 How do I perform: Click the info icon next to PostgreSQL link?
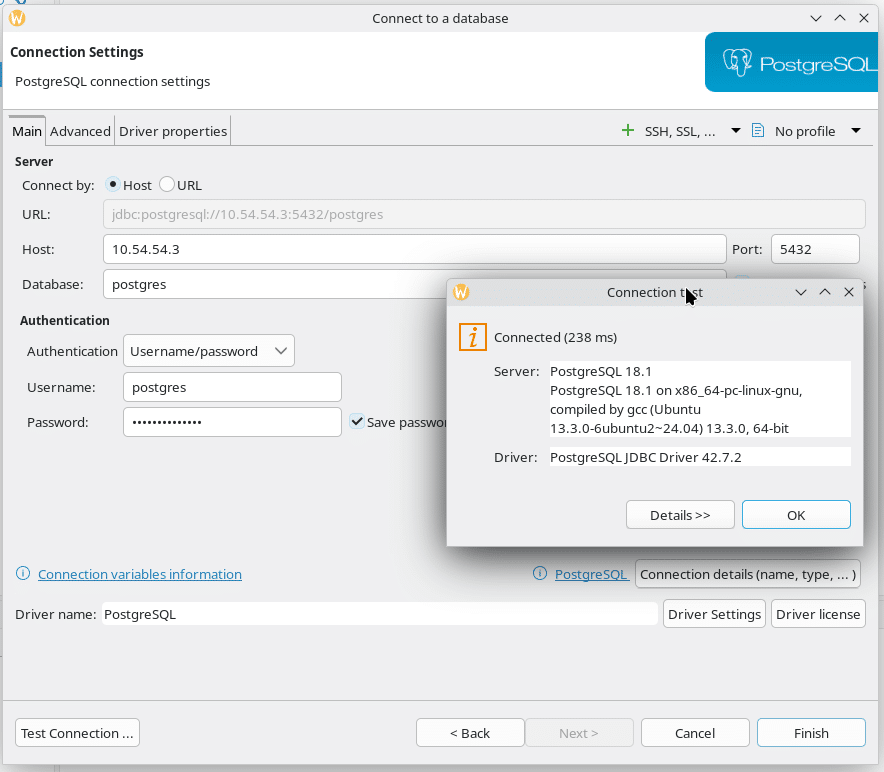[x=540, y=574]
